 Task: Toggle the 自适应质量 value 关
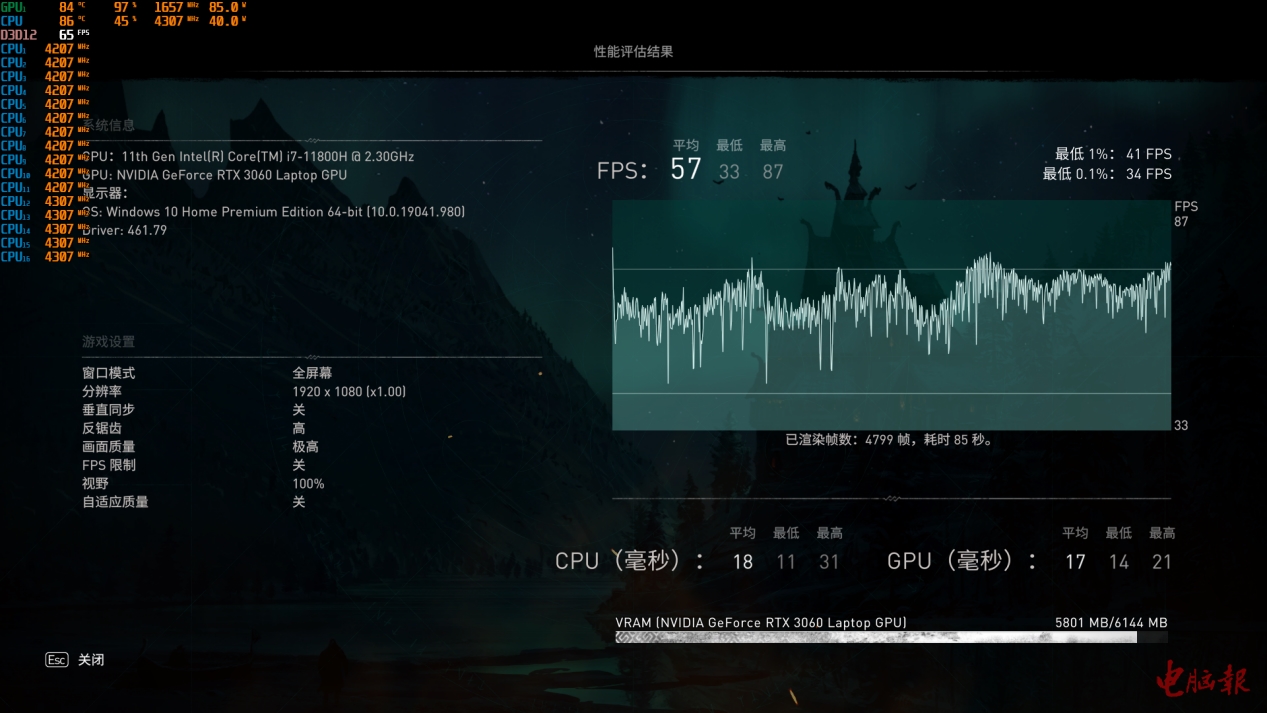click(x=299, y=502)
